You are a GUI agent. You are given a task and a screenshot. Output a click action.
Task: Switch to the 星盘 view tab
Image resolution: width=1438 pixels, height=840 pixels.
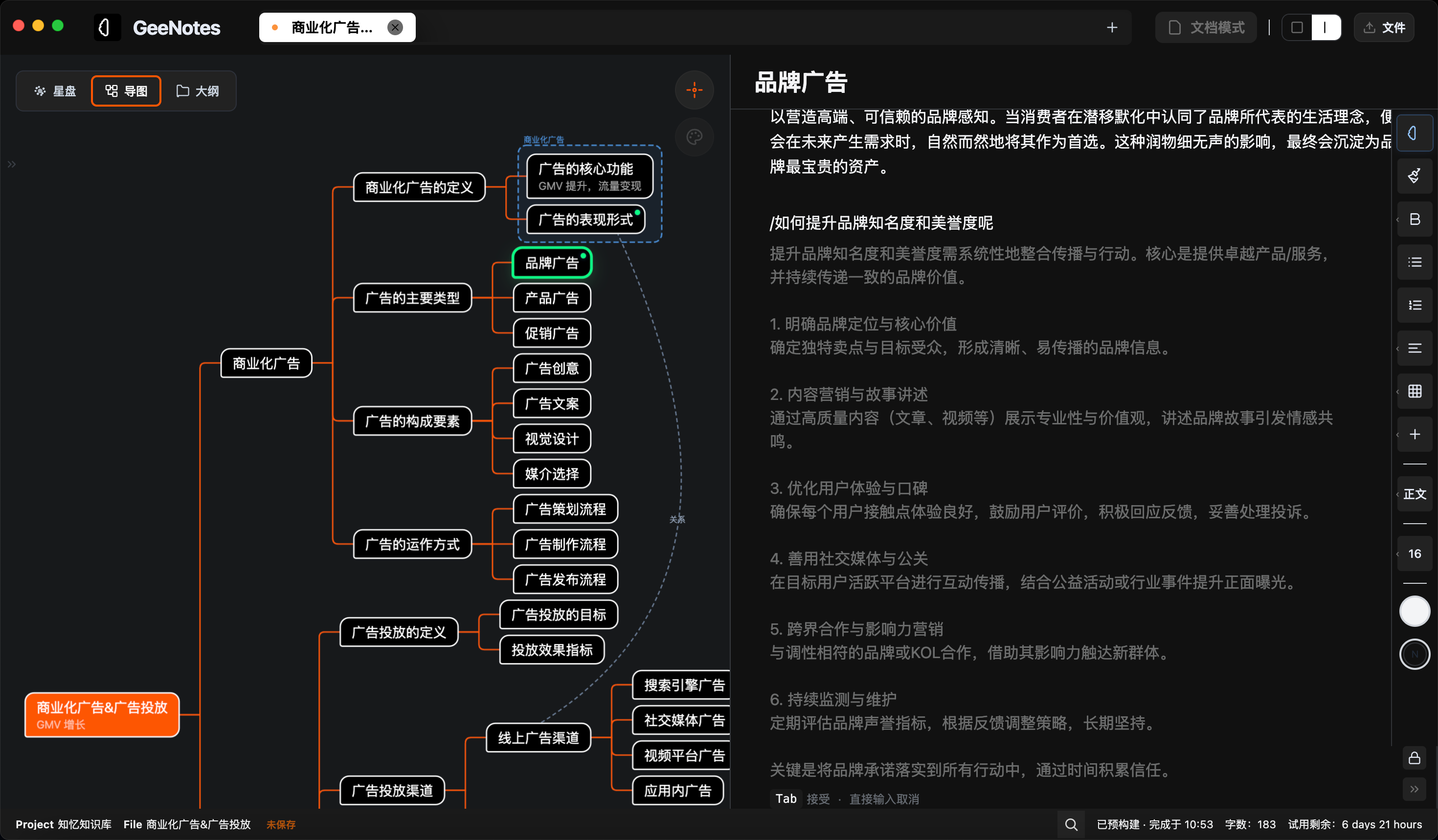point(55,90)
